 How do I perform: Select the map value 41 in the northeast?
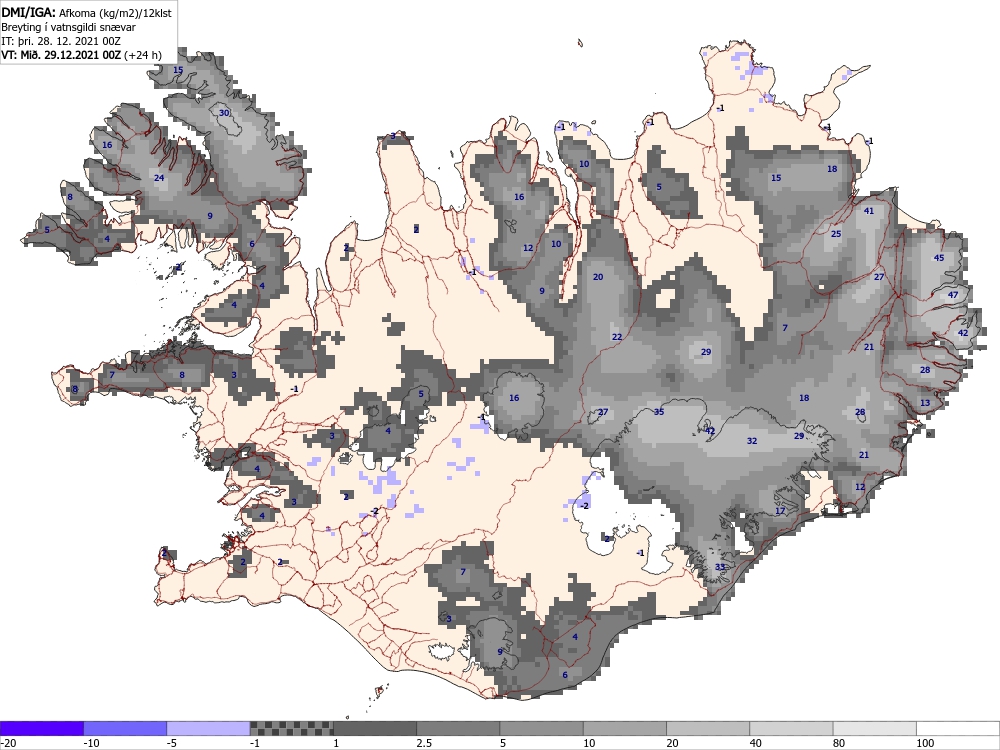(x=869, y=210)
